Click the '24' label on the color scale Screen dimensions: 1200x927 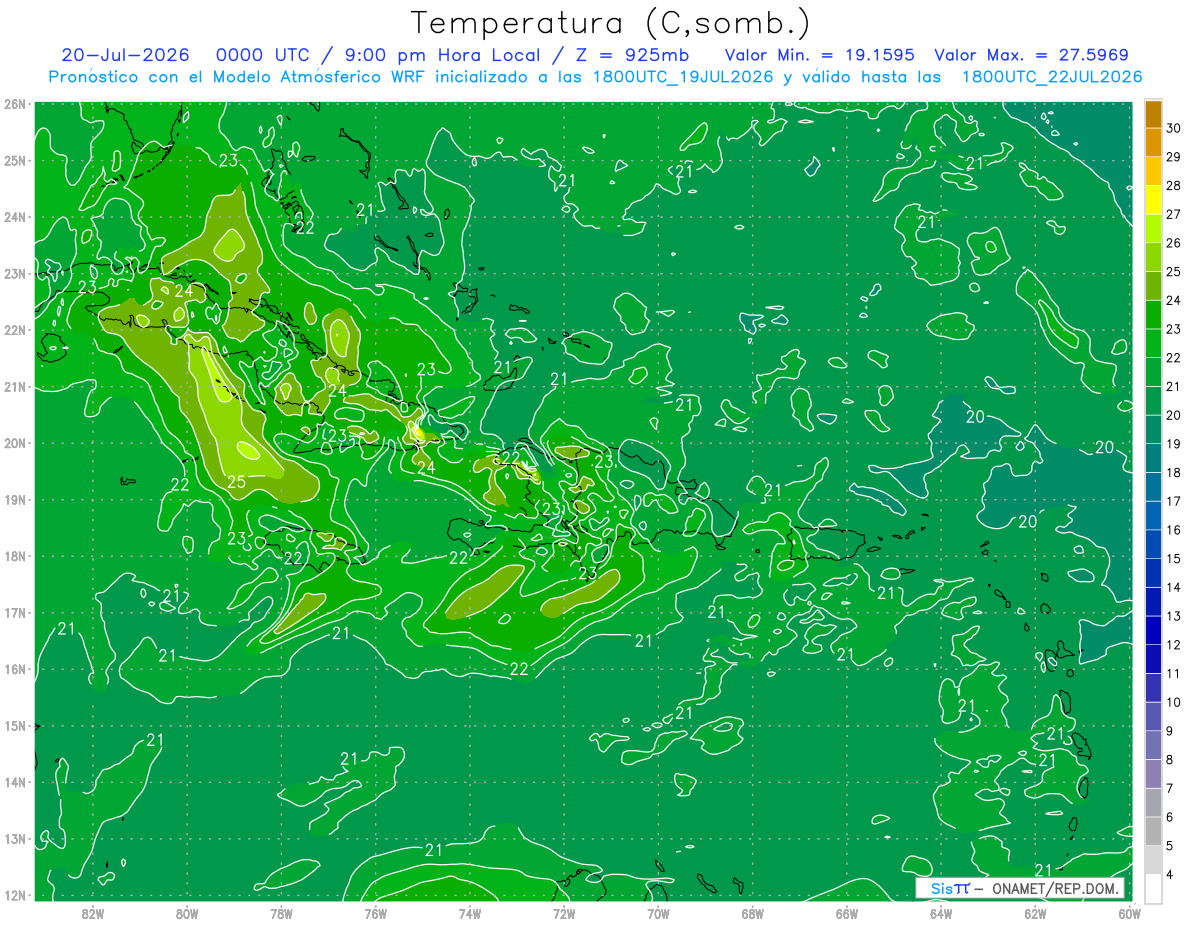(1174, 301)
